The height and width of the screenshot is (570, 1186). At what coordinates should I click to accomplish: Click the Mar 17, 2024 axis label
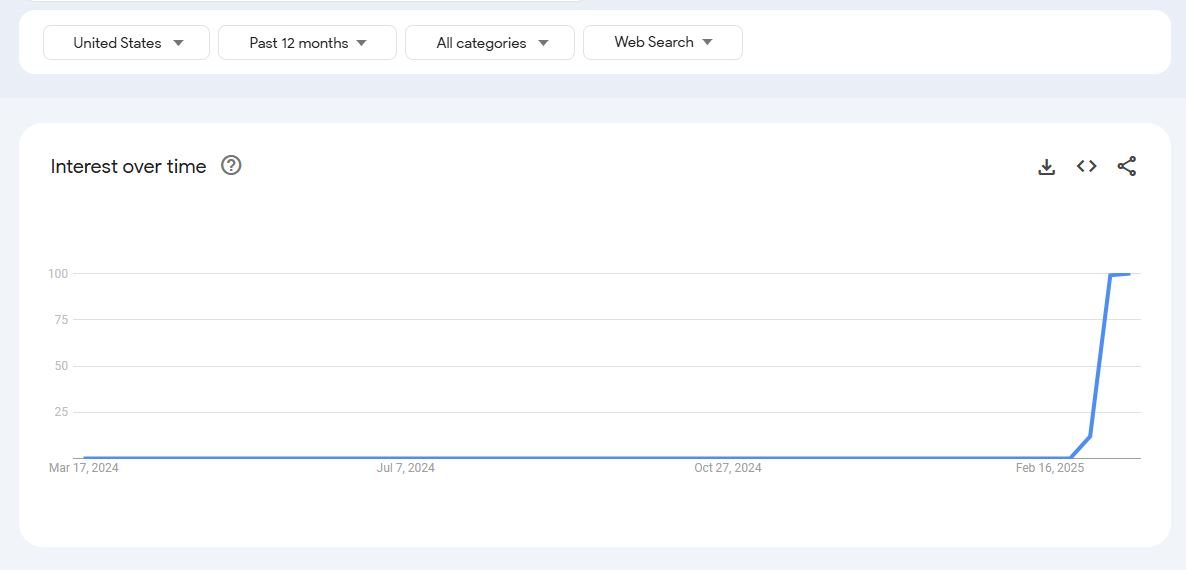tap(84, 468)
